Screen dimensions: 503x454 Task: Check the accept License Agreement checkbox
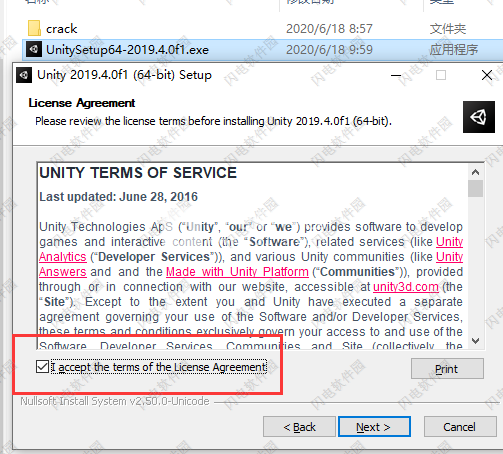[x=42, y=367]
